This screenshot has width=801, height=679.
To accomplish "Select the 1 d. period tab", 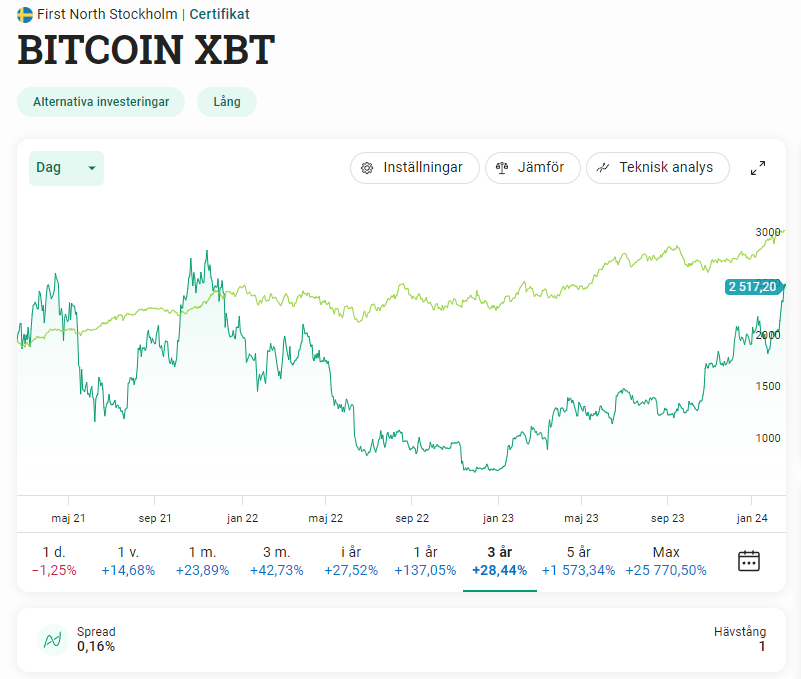I will [x=54, y=561].
